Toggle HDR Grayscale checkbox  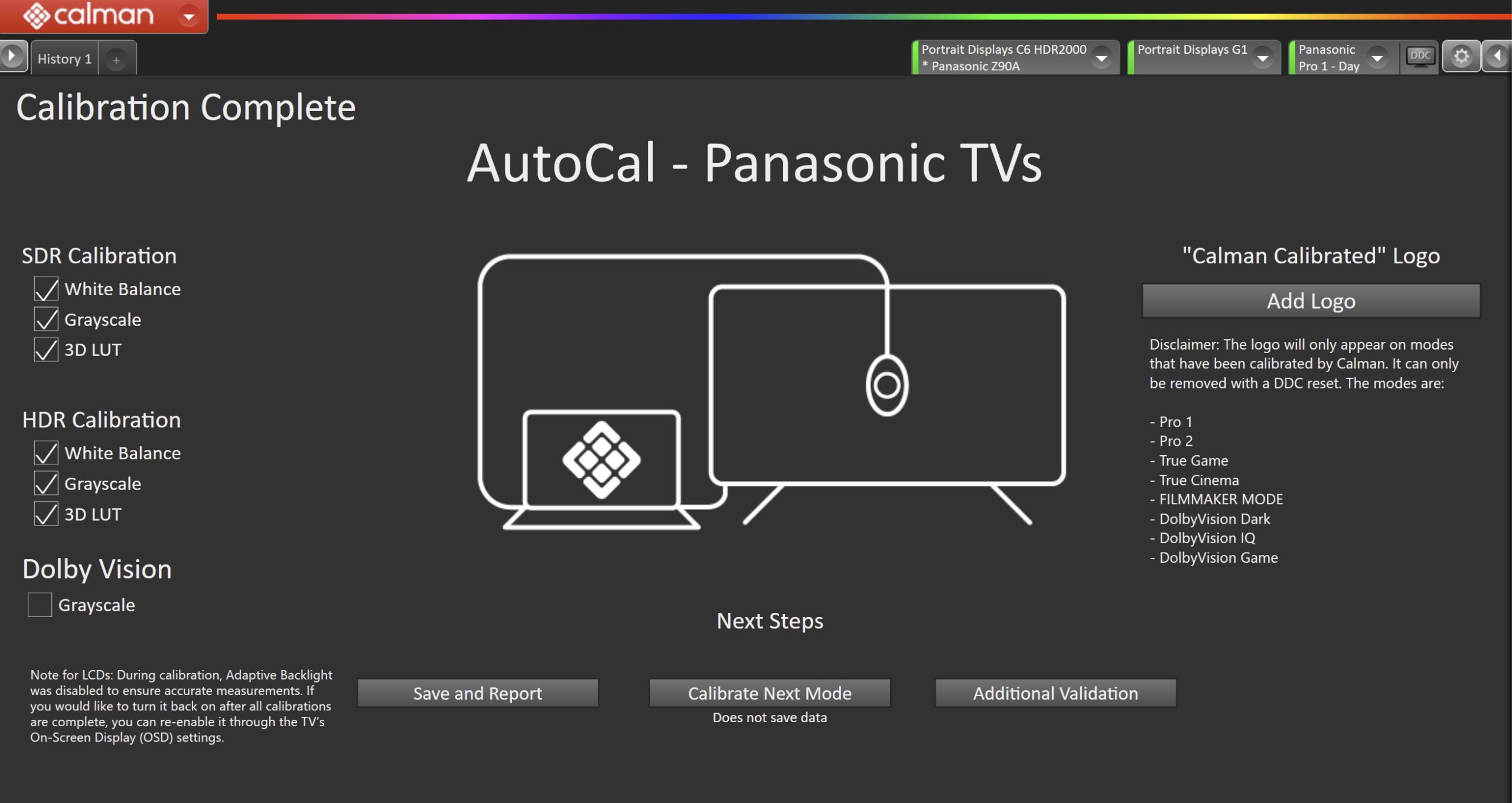tap(46, 484)
